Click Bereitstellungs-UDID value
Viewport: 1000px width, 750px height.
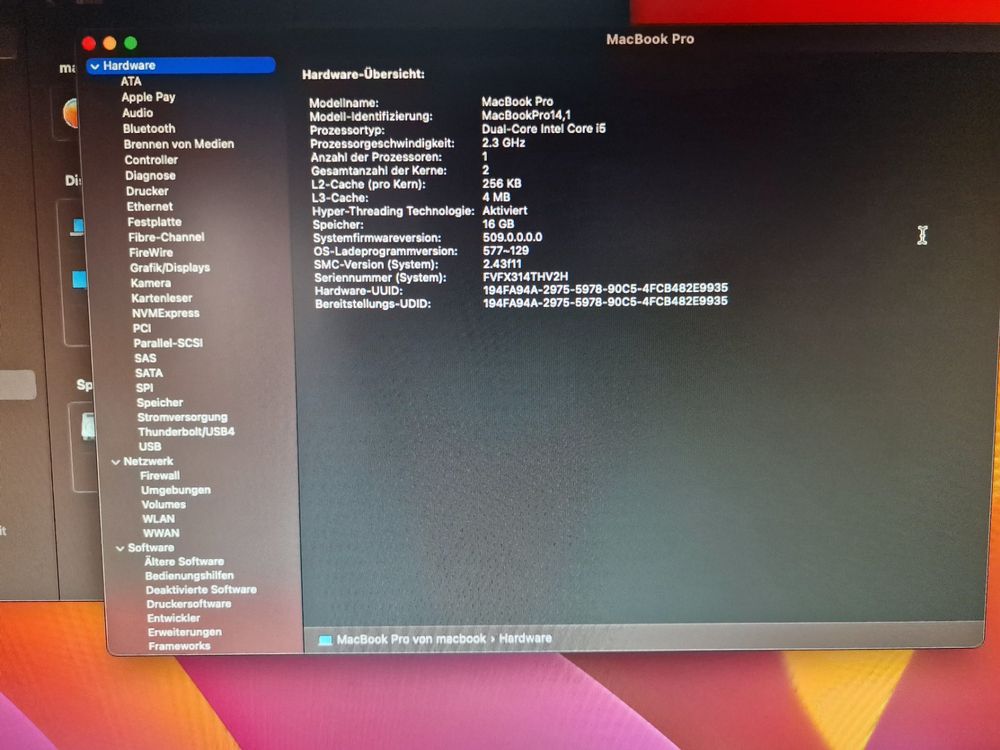[605, 302]
